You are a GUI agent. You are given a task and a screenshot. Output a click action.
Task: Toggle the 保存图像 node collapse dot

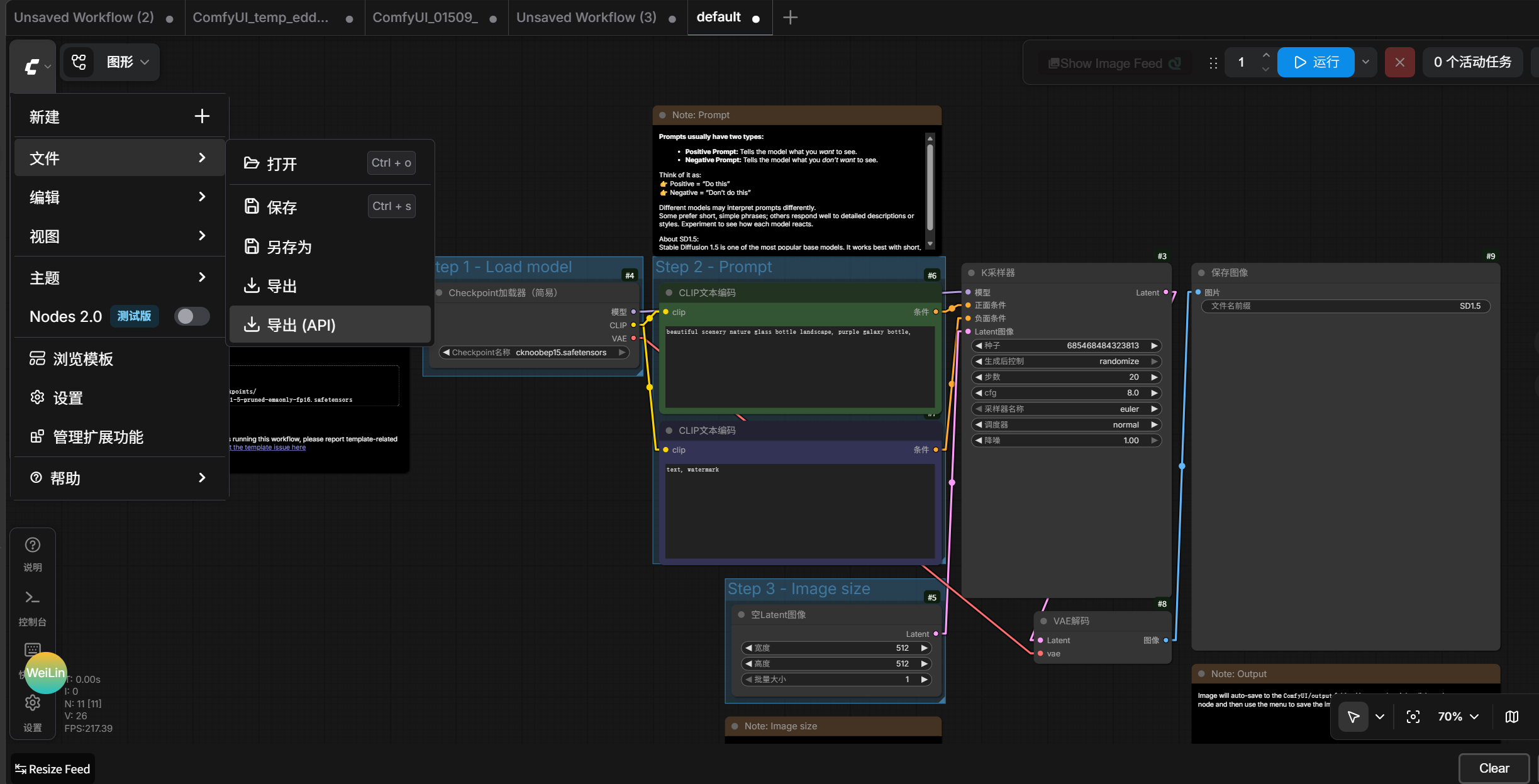point(1201,273)
